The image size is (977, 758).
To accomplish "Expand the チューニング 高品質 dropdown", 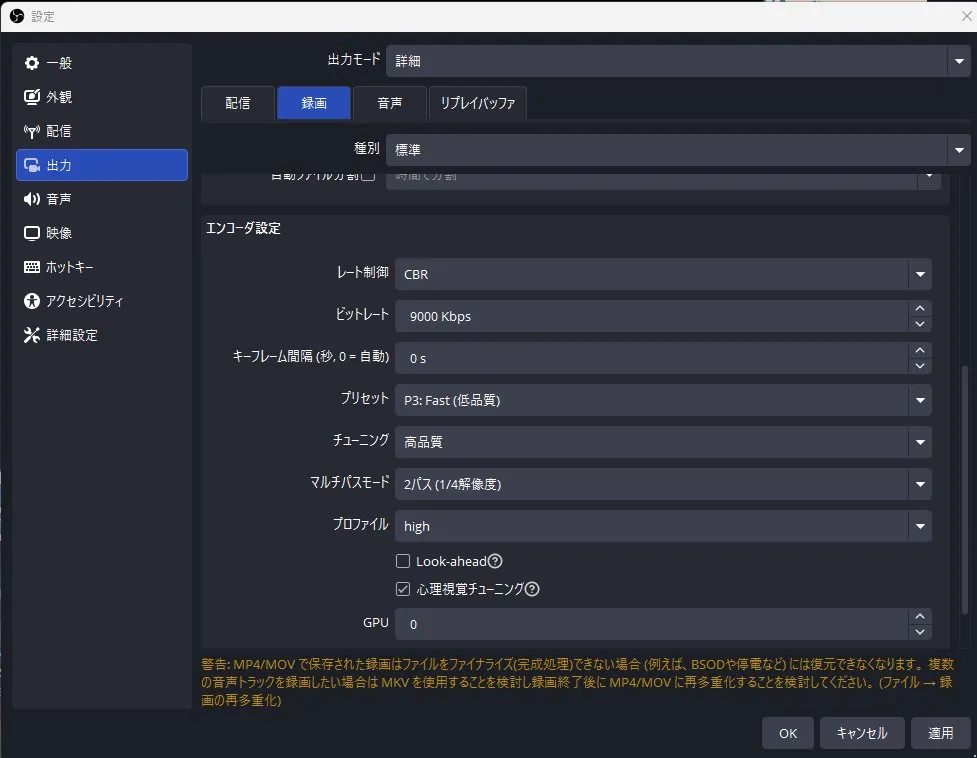I will pos(663,442).
